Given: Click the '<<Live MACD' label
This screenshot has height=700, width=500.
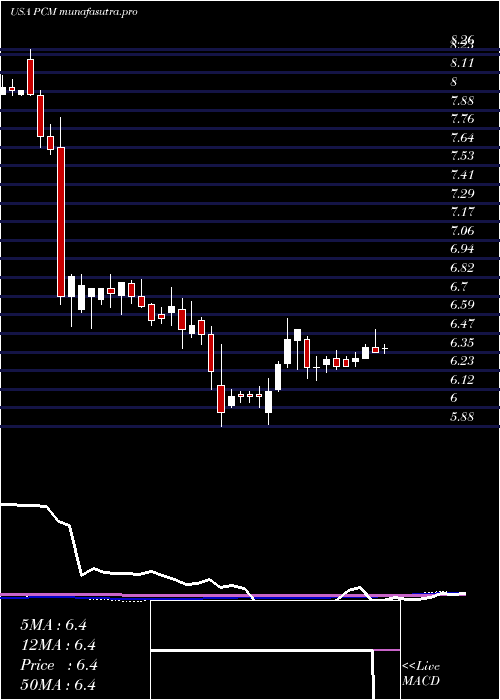Looking at the screenshot, I should pos(421,674).
